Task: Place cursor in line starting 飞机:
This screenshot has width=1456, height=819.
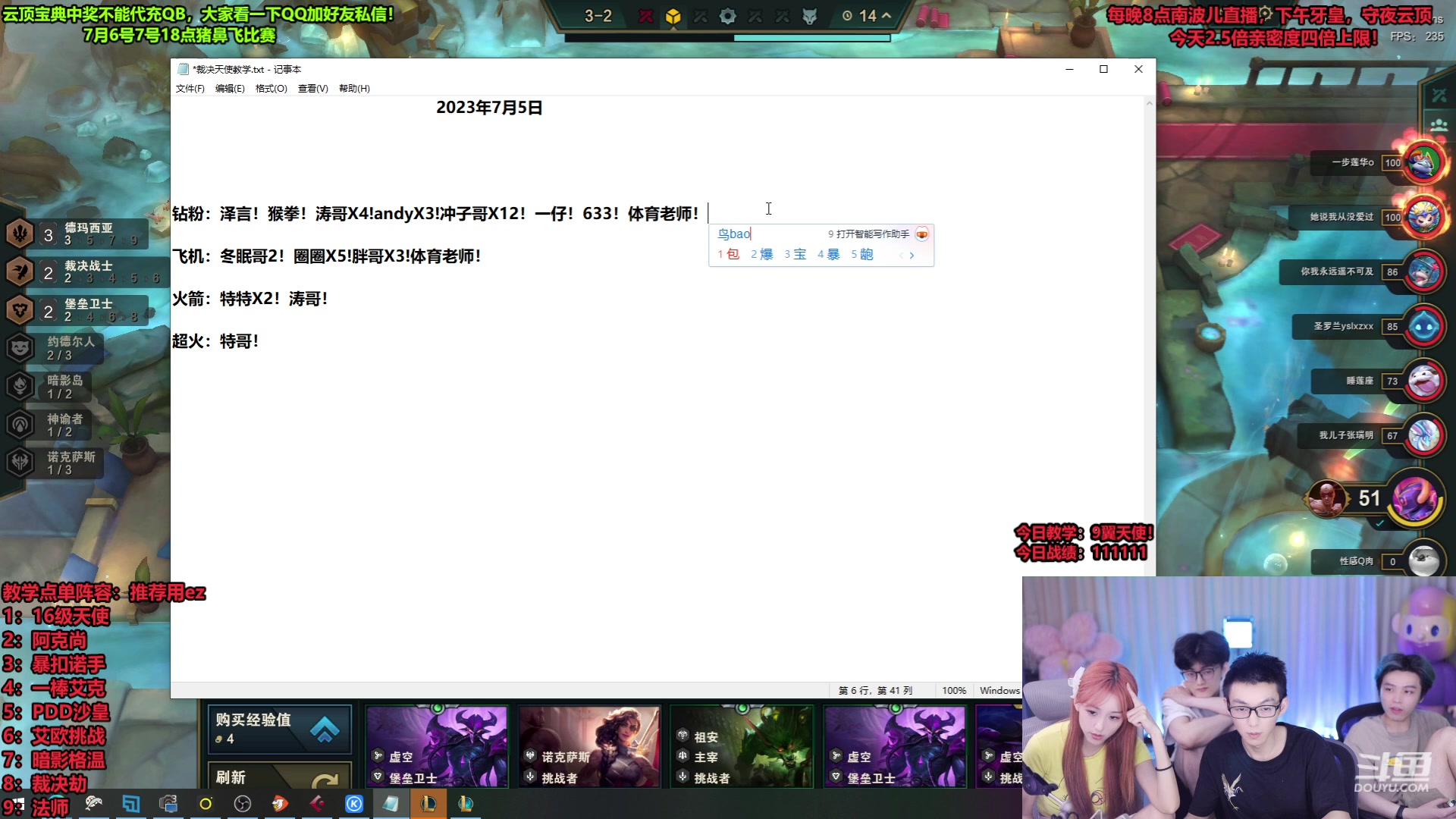Action: click(x=326, y=256)
